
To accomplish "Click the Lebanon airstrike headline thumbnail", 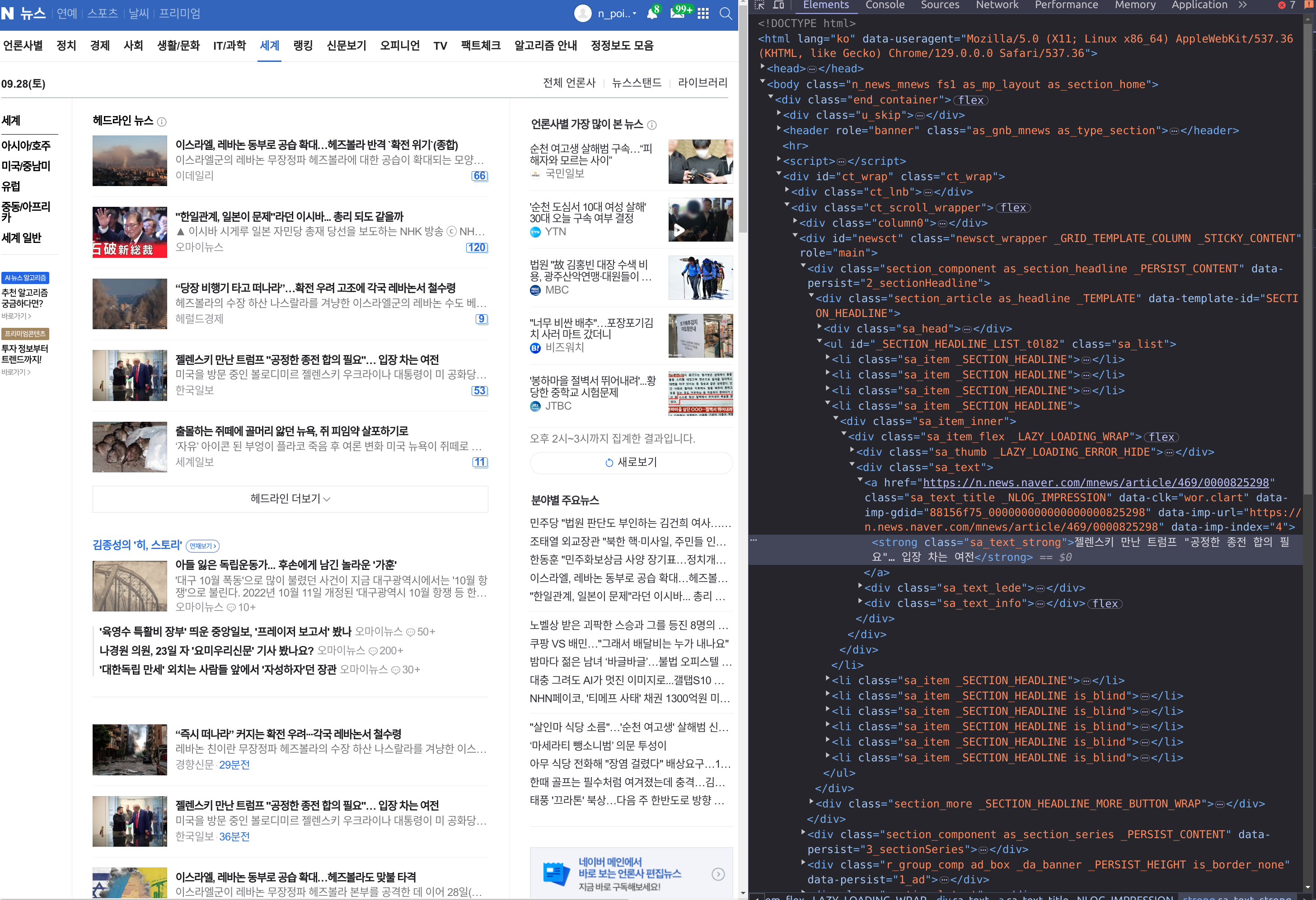I will tap(130, 161).
